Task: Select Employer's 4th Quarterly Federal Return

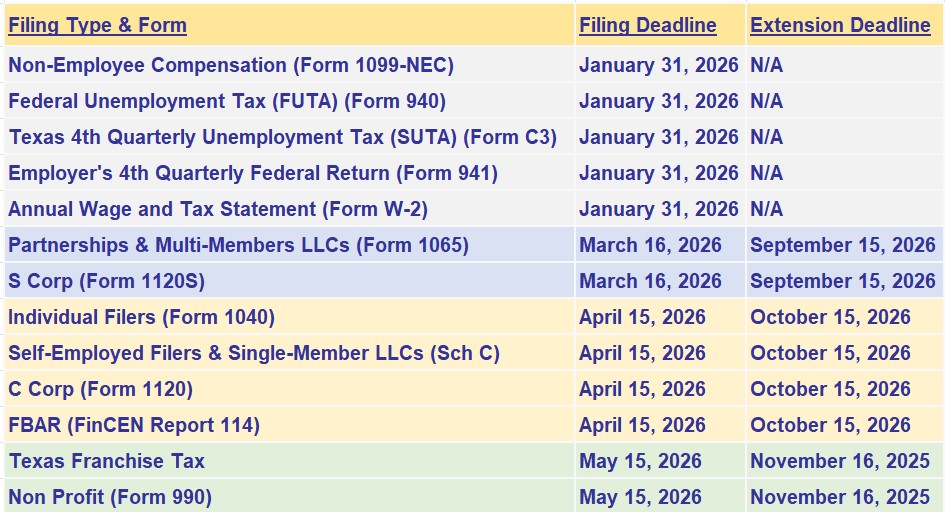Action: pyautogui.click(x=253, y=173)
